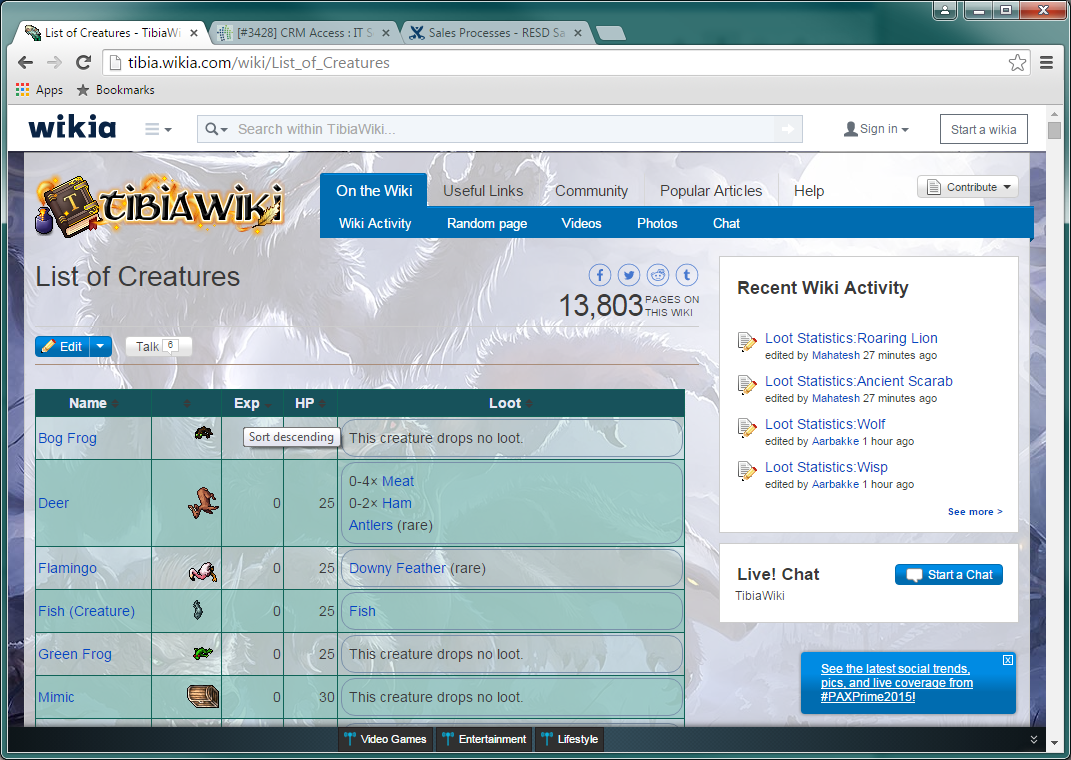The height and width of the screenshot is (760, 1071).
Task: Click the wikia logo
Action: coord(72,128)
